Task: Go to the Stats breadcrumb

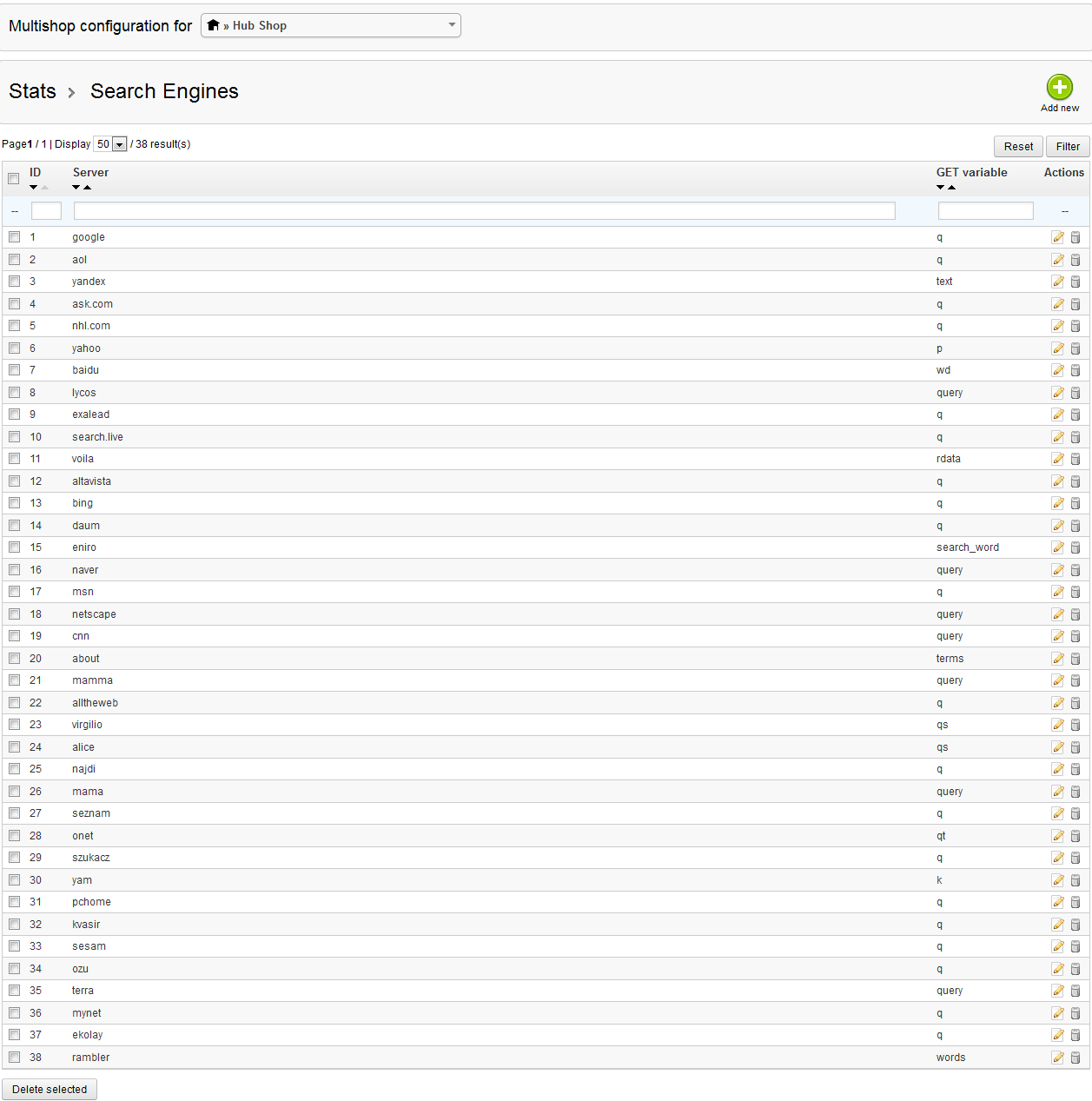Action: tap(32, 91)
